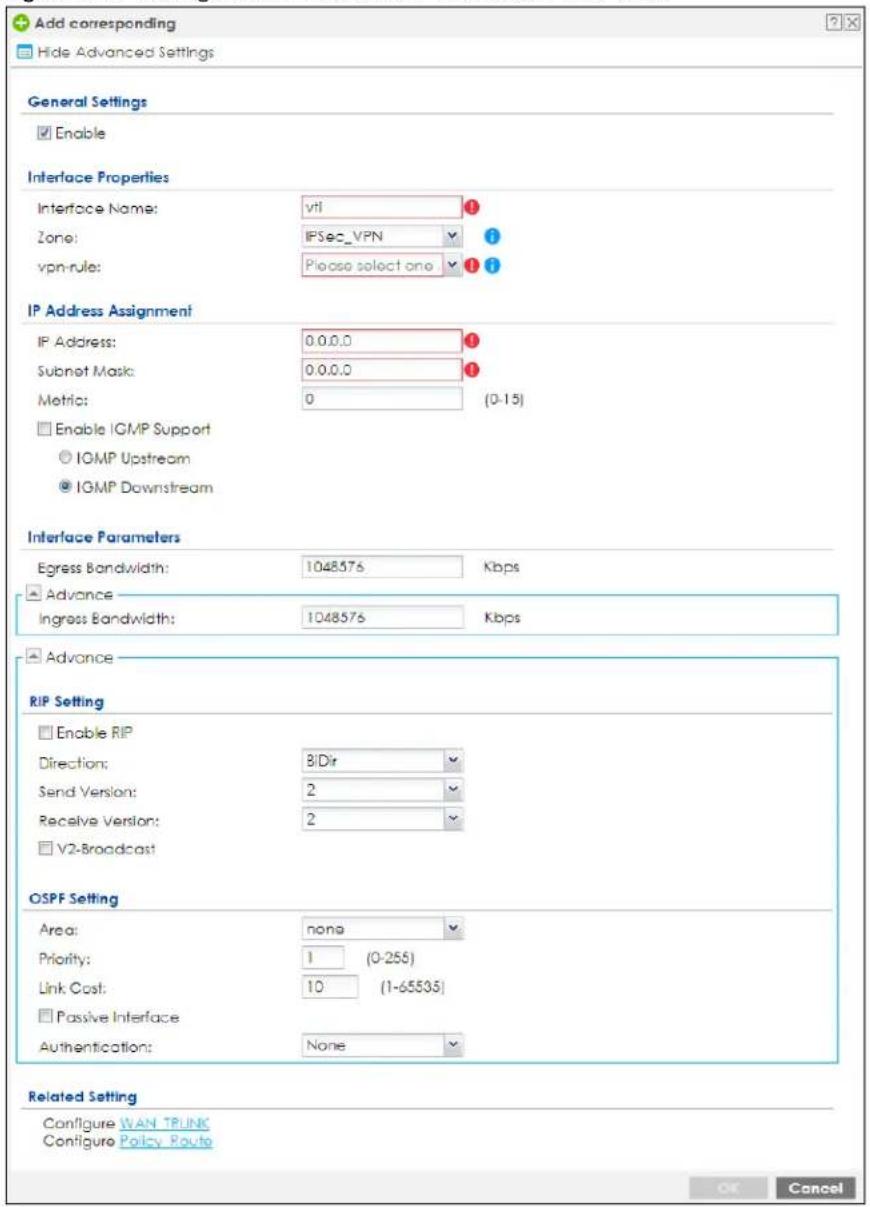Click the red error icon beside Interface Name

tap(472, 208)
